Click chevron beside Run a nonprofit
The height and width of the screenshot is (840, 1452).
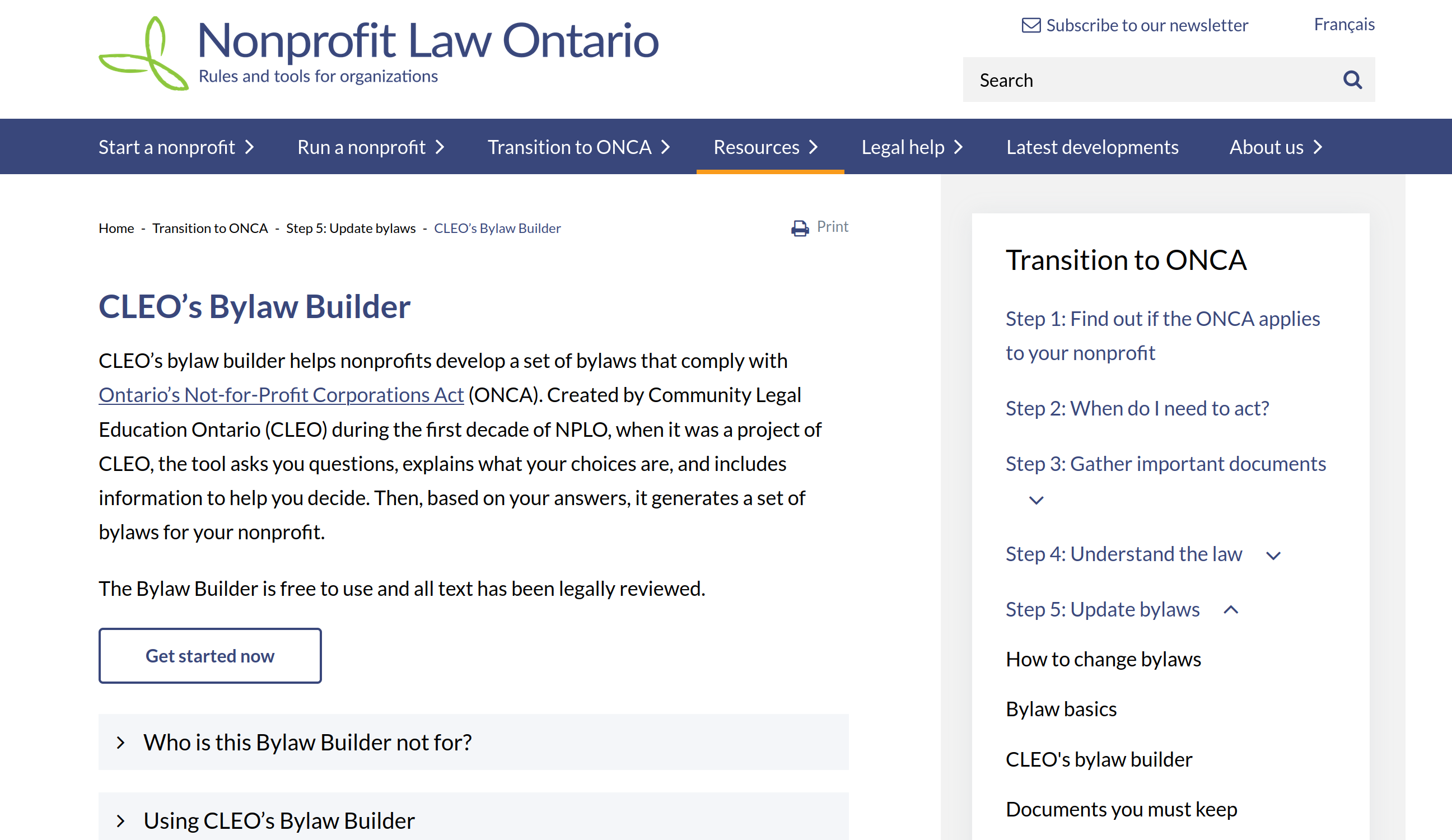(440, 147)
